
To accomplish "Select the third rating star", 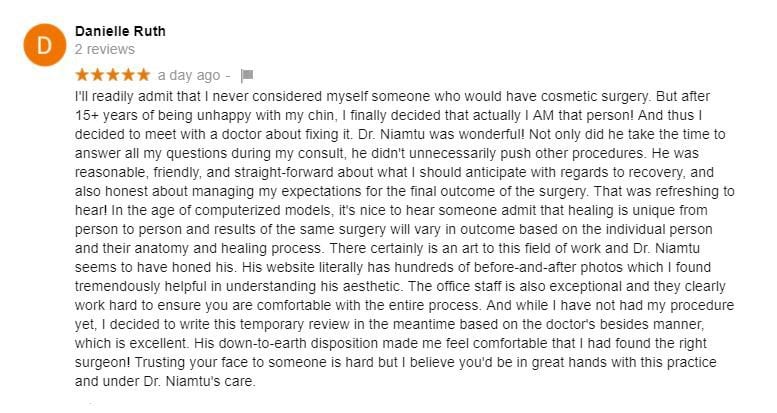I will (112, 75).
